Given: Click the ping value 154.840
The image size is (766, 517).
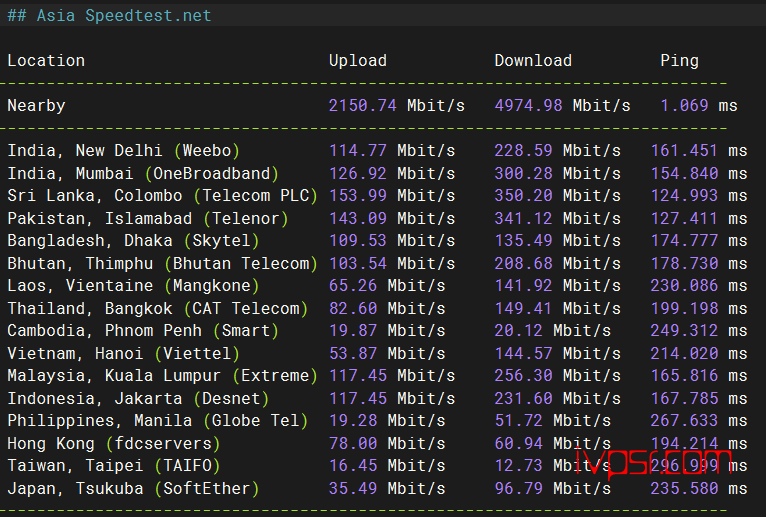Looking at the screenshot, I should click(684, 173).
